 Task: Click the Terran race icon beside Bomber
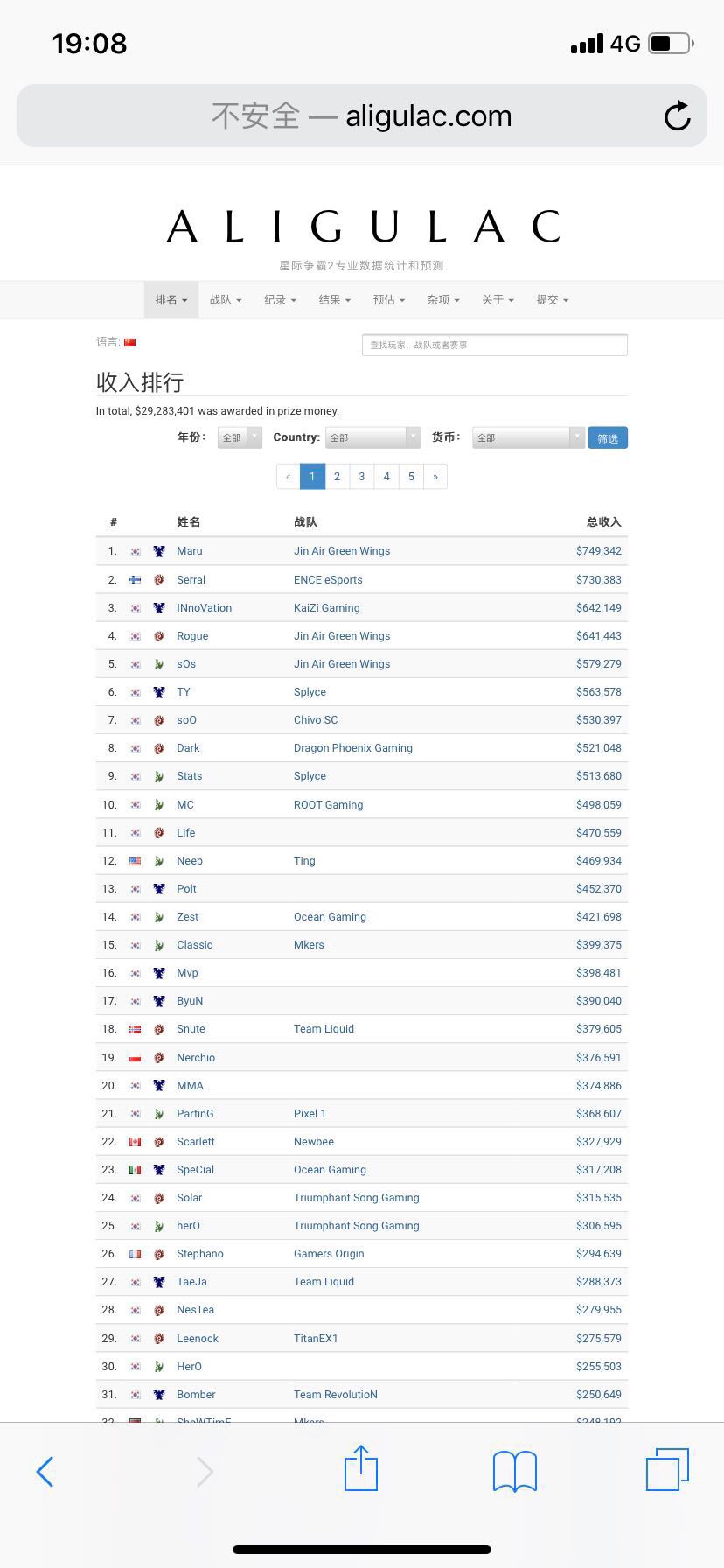[x=159, y=1395]
